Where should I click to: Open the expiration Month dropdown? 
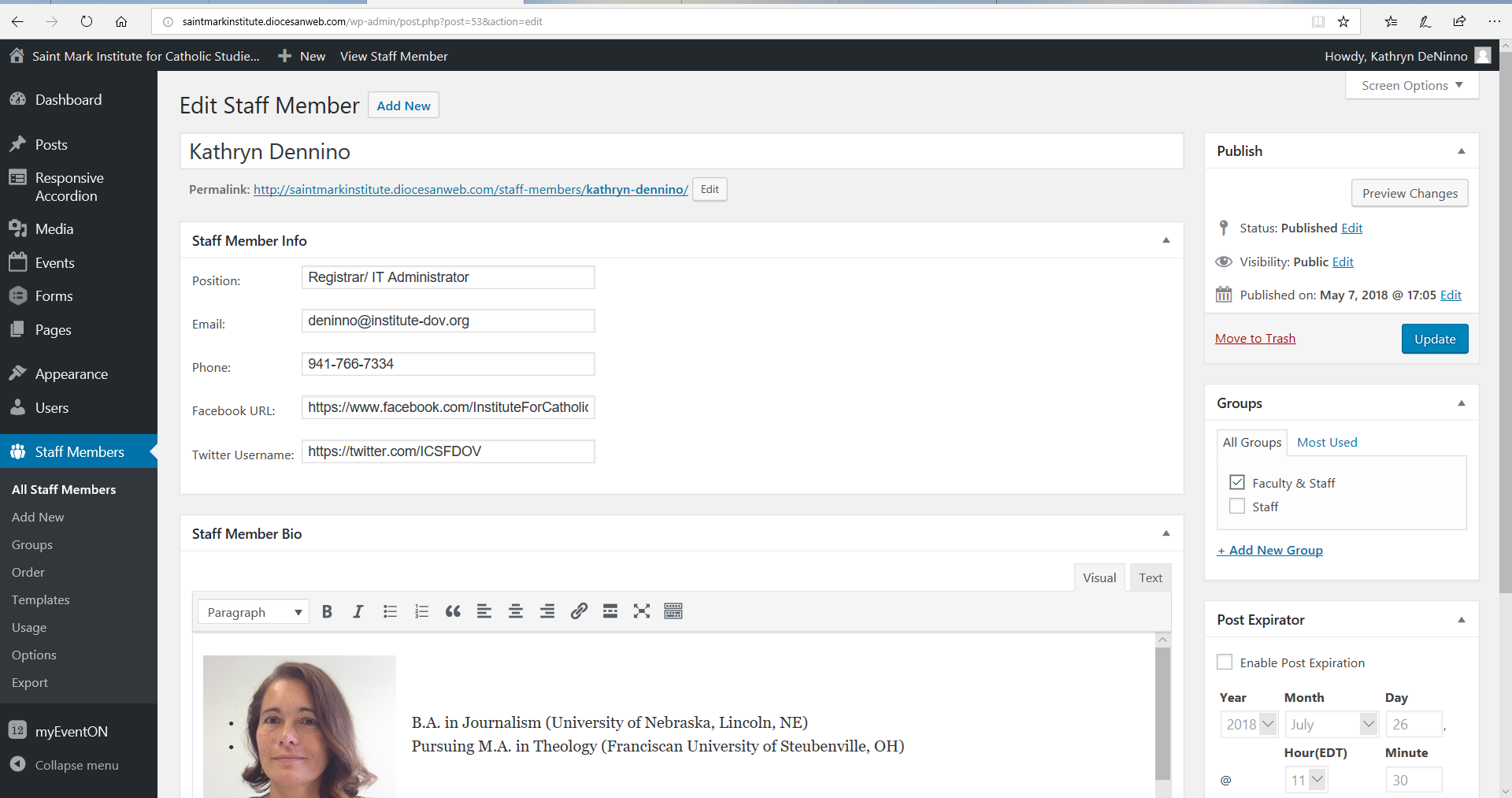(x=1331, y=724)
